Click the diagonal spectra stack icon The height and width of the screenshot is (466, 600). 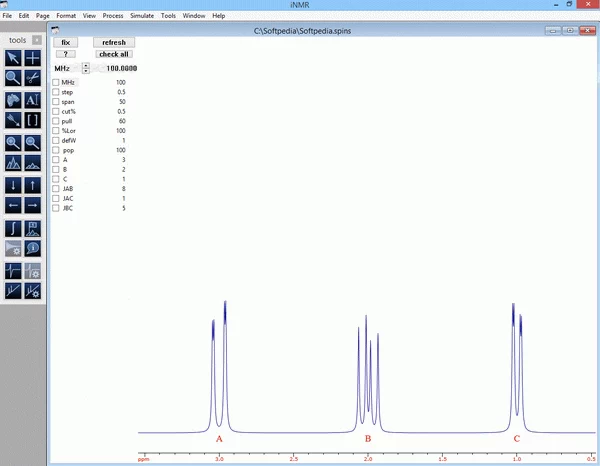click(x=13, y=291)
